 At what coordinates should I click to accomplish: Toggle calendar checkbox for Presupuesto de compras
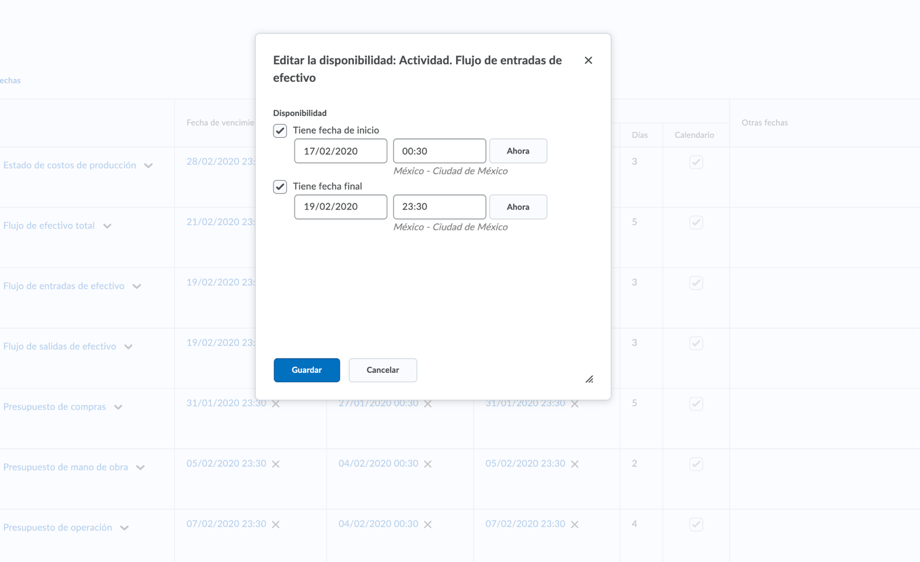695,404
